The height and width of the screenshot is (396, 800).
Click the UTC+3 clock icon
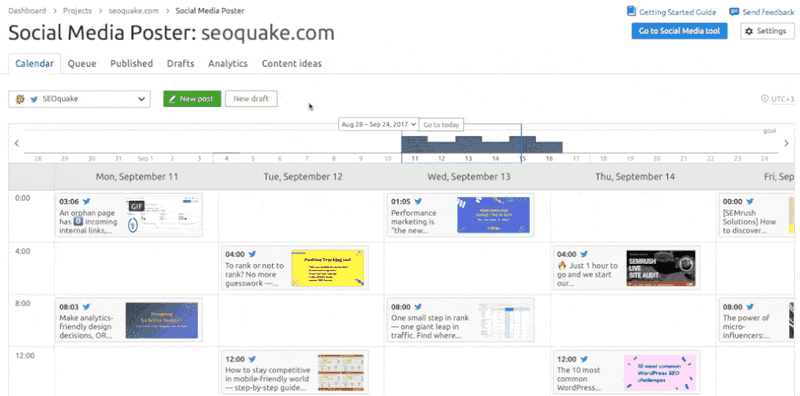click(764, 98)
